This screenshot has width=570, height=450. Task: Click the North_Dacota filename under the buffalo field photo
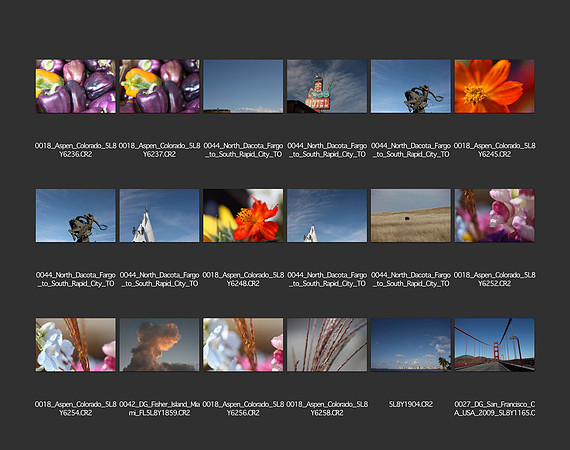click(411, 279)
